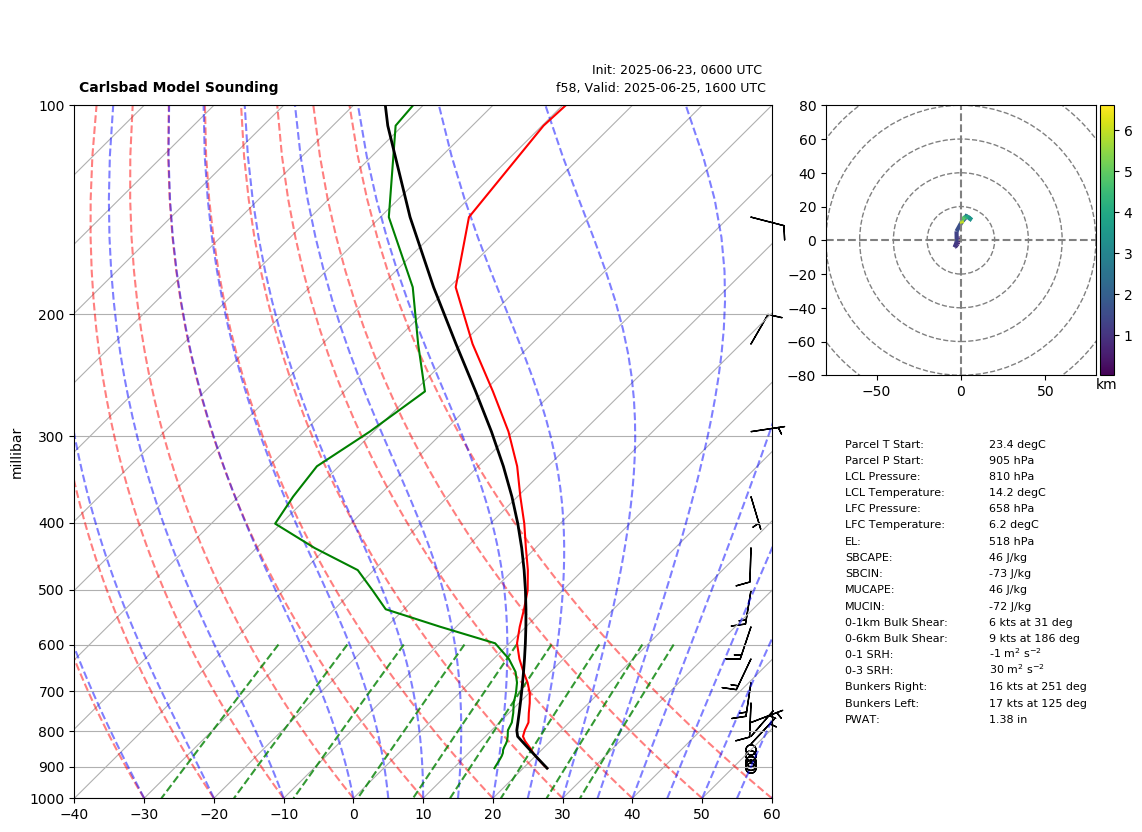1142x832 pixels.
Task: Click the "millibar" axis label
Action: coord(17,454)
